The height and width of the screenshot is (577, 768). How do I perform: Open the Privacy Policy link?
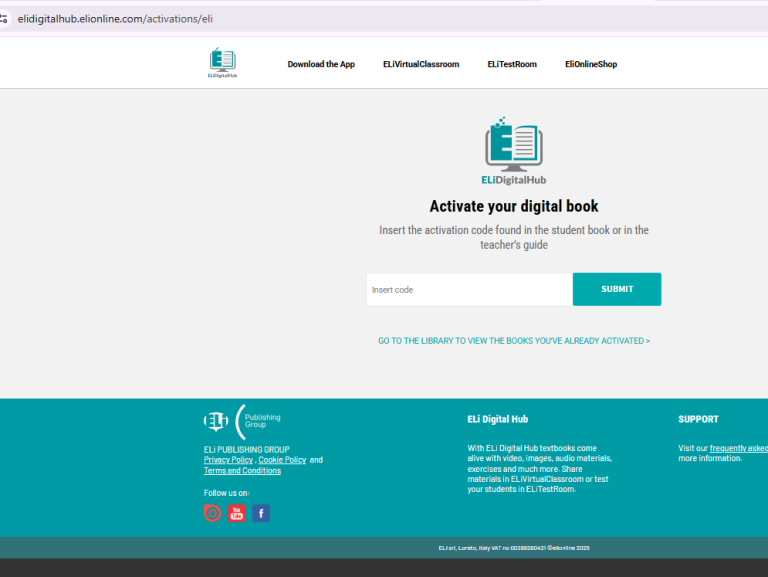pos(228,460)
